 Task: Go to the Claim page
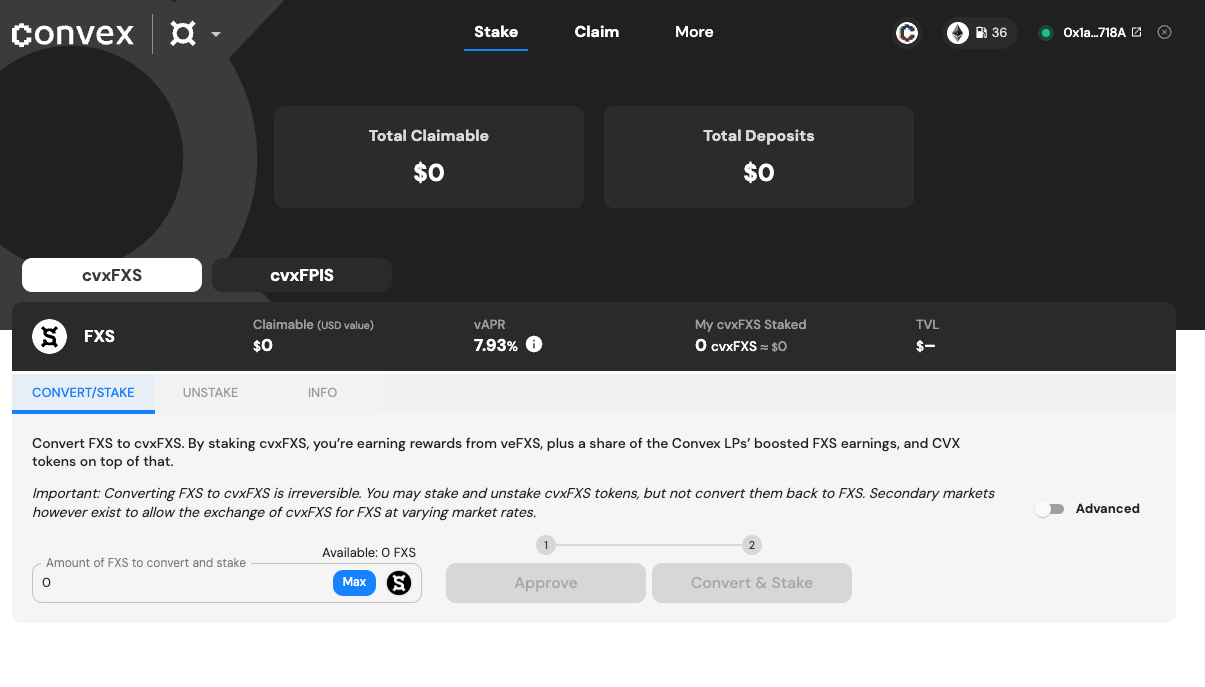click(x=596, y=32)
